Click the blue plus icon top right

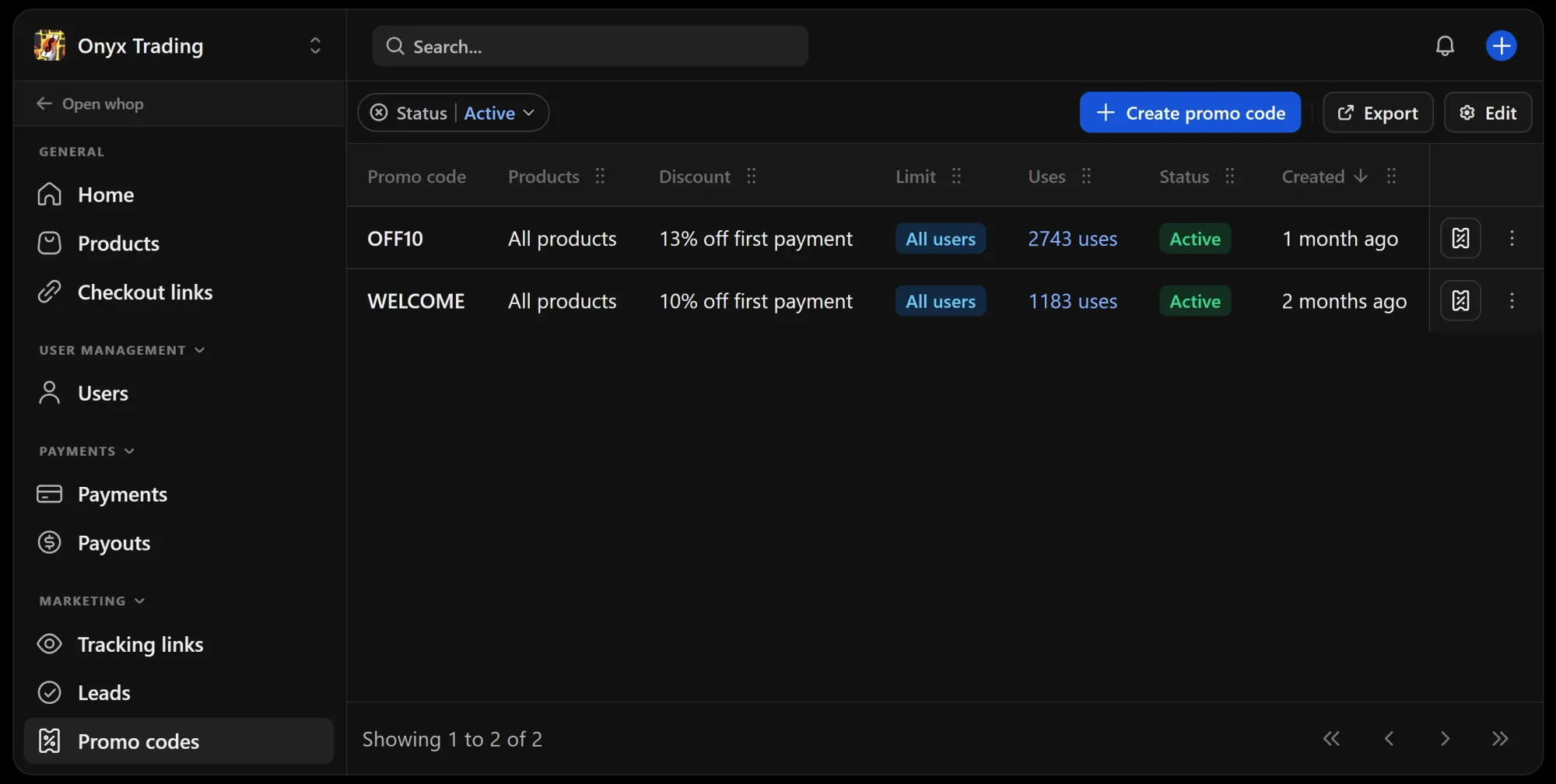tap(1501, 46)
